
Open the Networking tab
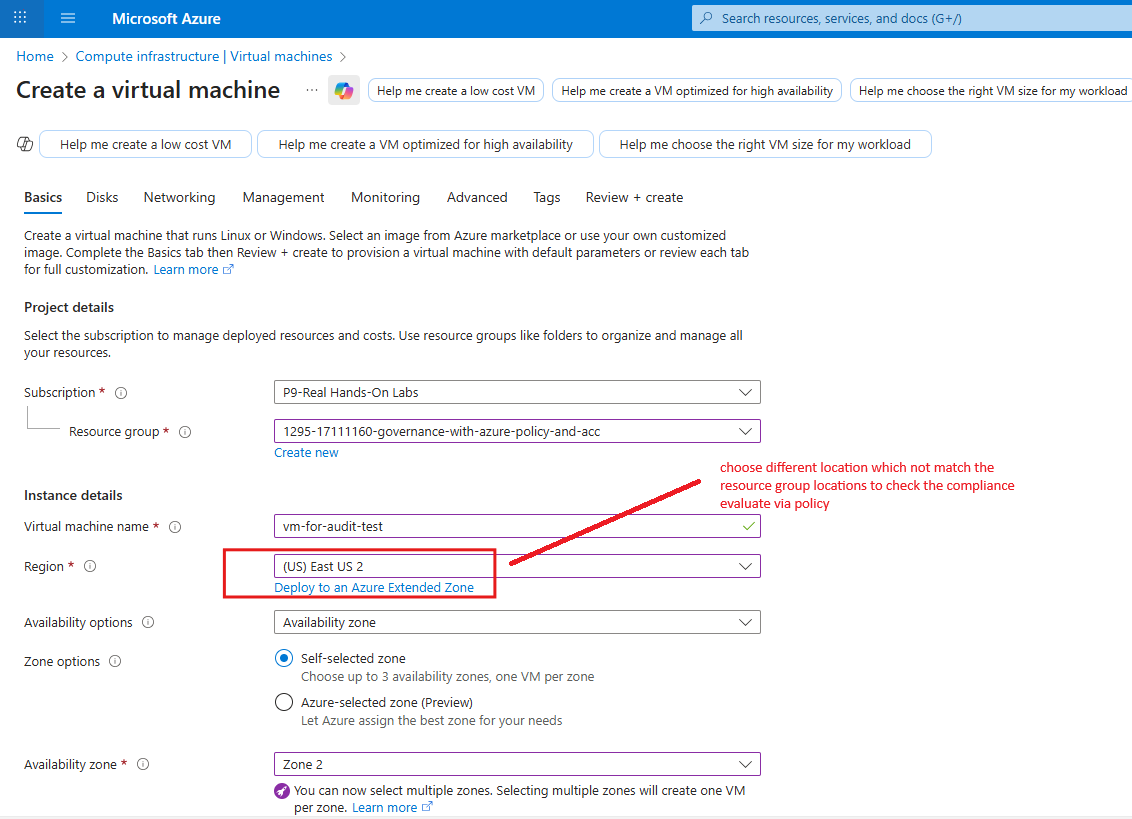(x=179, y=197)
